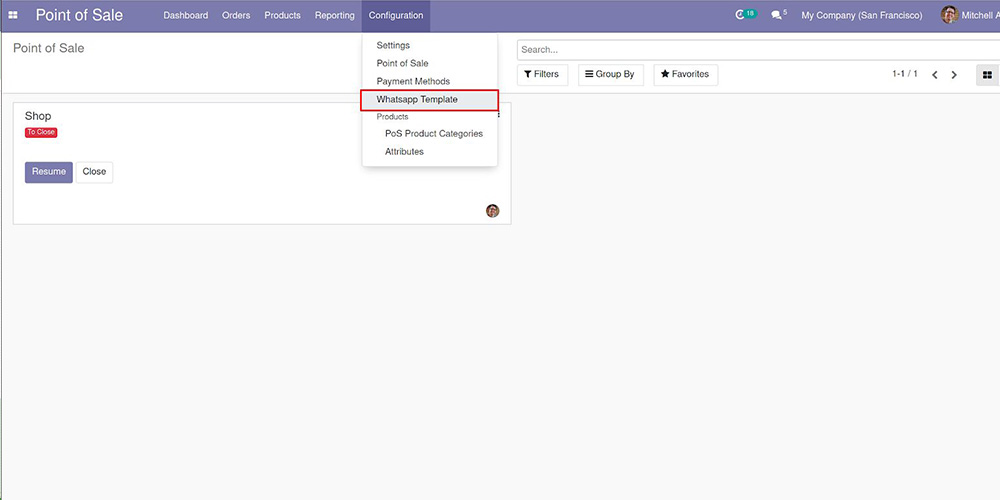Open the Reporting menu in the navbar
This screenshot has width=1000, height=500.
pyautogui.click(x=334, y=16)
